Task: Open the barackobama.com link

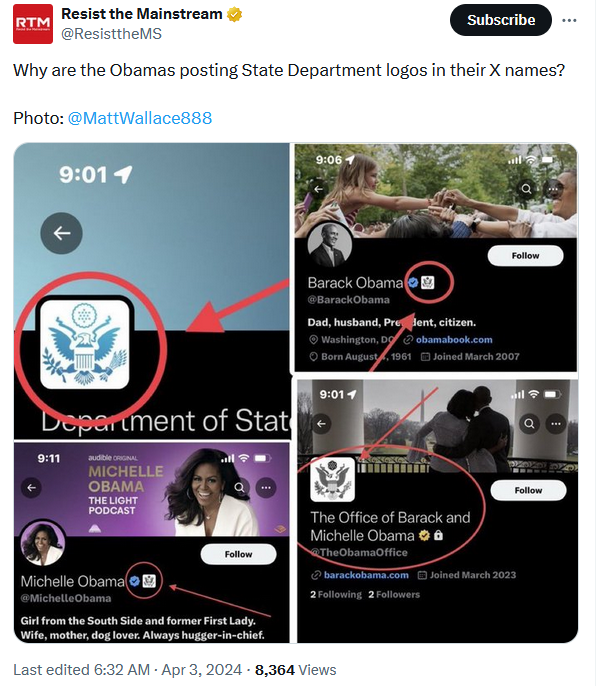Action: click(x=366, y=575)
